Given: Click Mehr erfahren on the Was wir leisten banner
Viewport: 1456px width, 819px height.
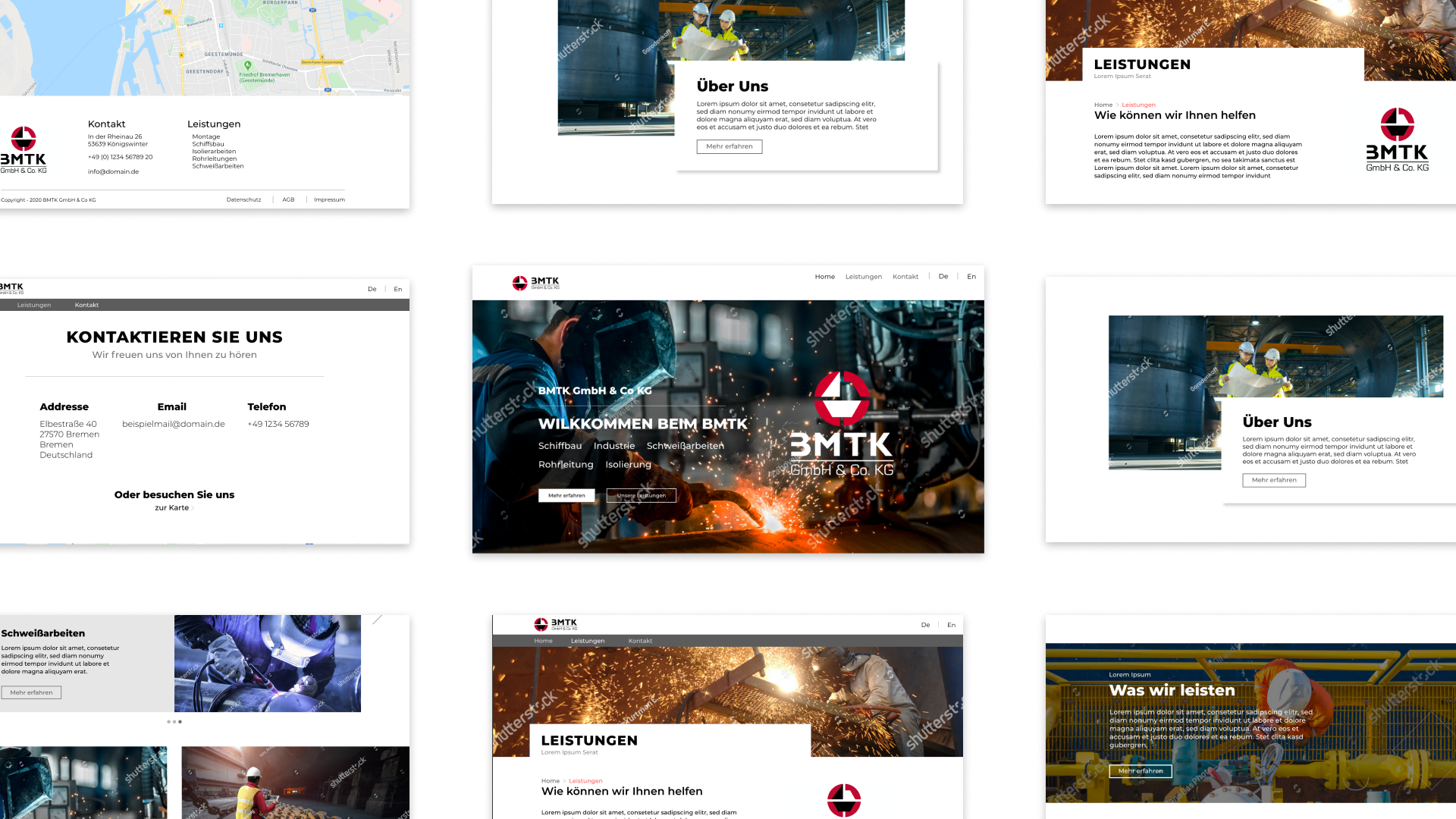Looking at the screenshot, I should [x=1141, y=771].
